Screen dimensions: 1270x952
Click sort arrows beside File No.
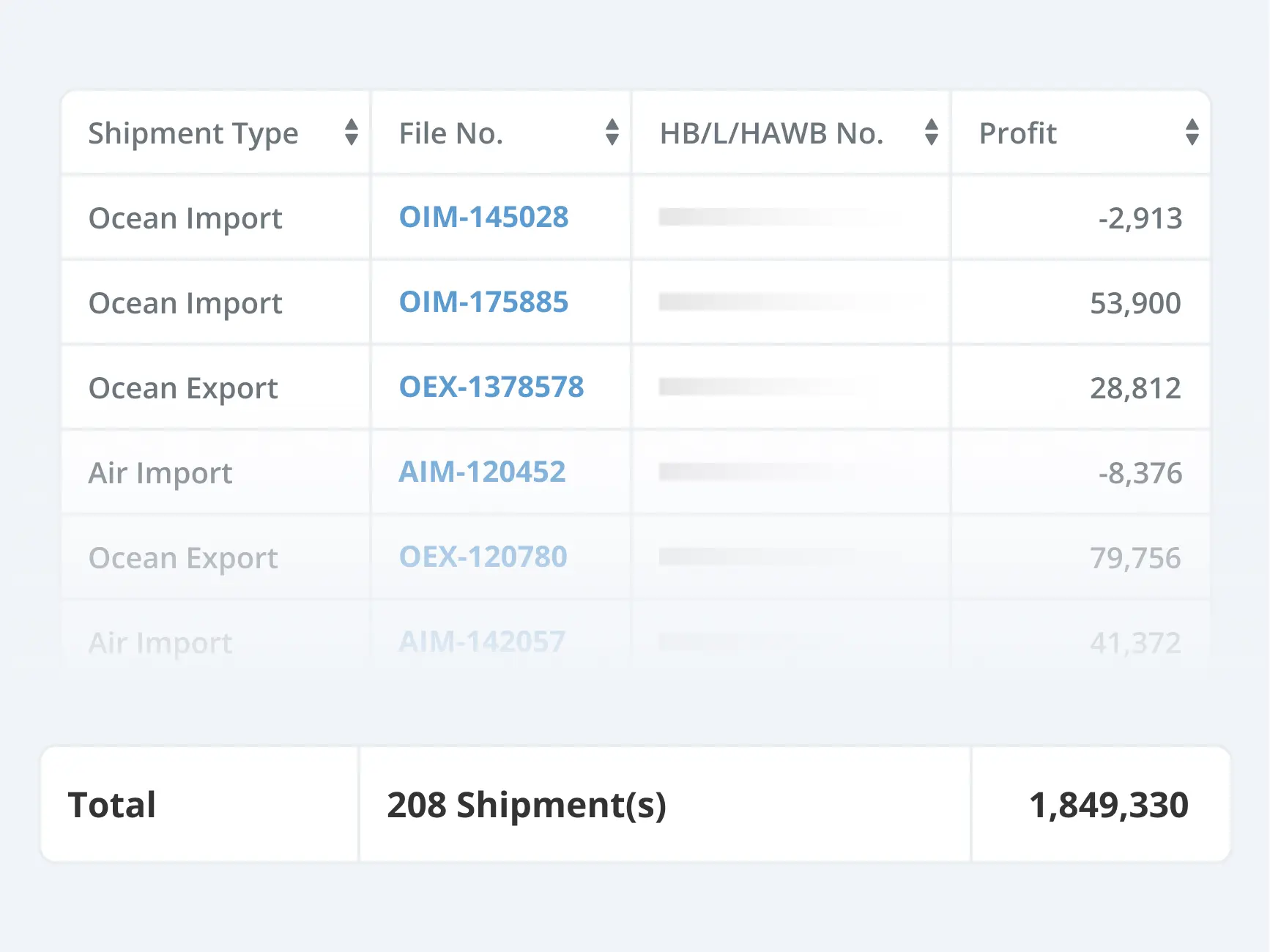pyautogui.click(x=612, y=133)
